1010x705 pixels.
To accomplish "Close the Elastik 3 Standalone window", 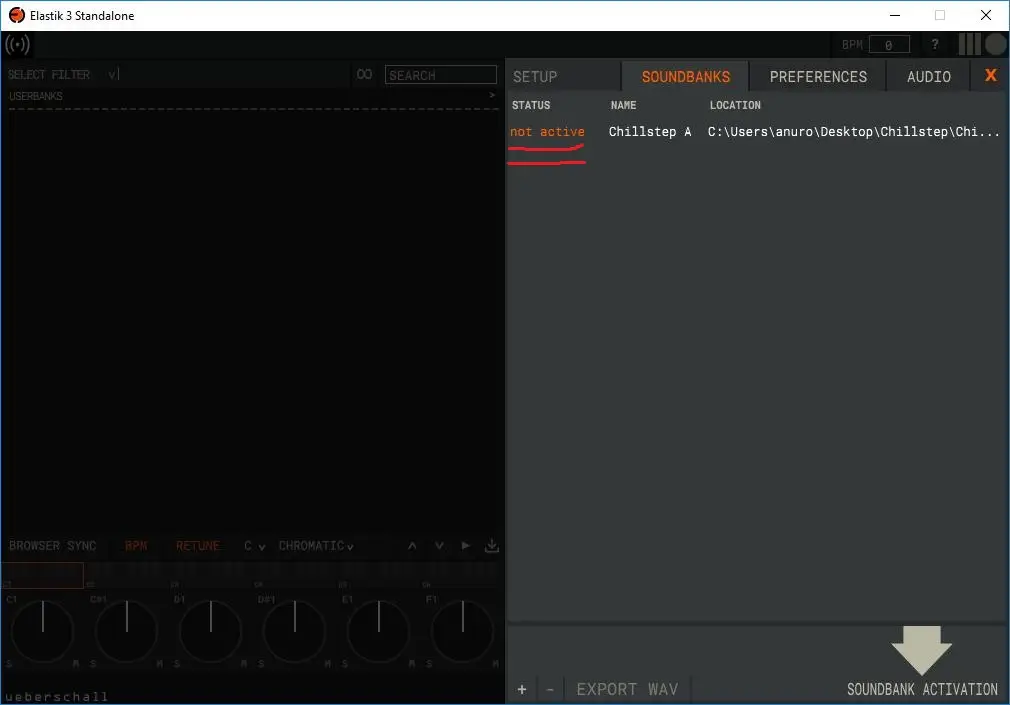I will (x=986, y=15).
